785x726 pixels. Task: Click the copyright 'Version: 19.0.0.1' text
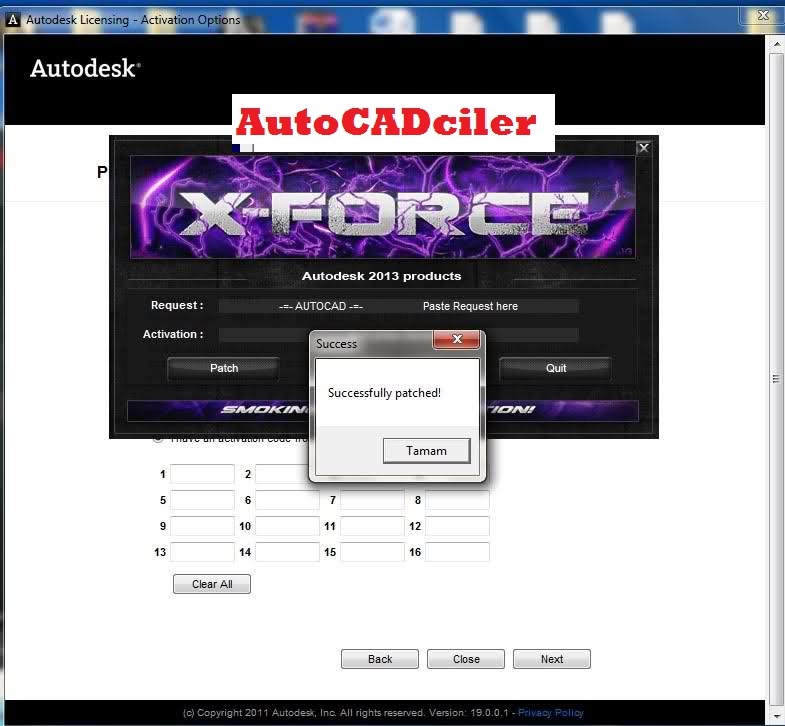pos(468,712)
